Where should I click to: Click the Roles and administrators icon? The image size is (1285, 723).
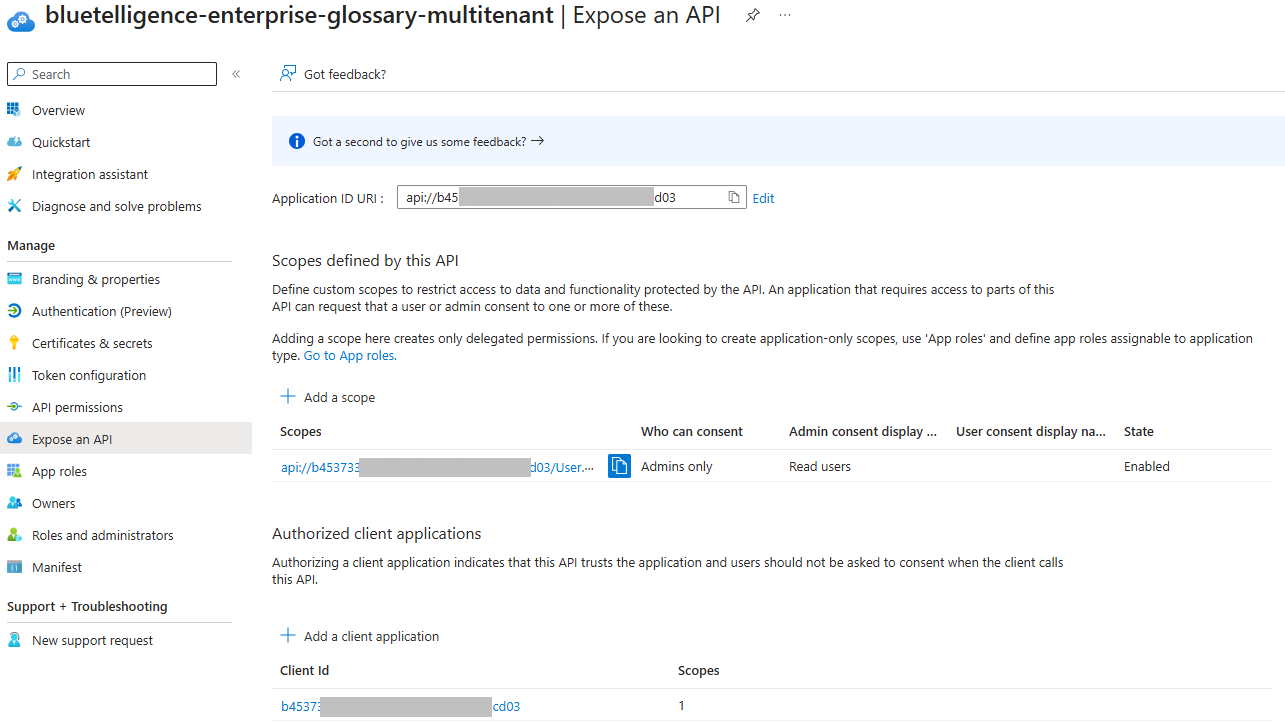click(x=14, y=535)
